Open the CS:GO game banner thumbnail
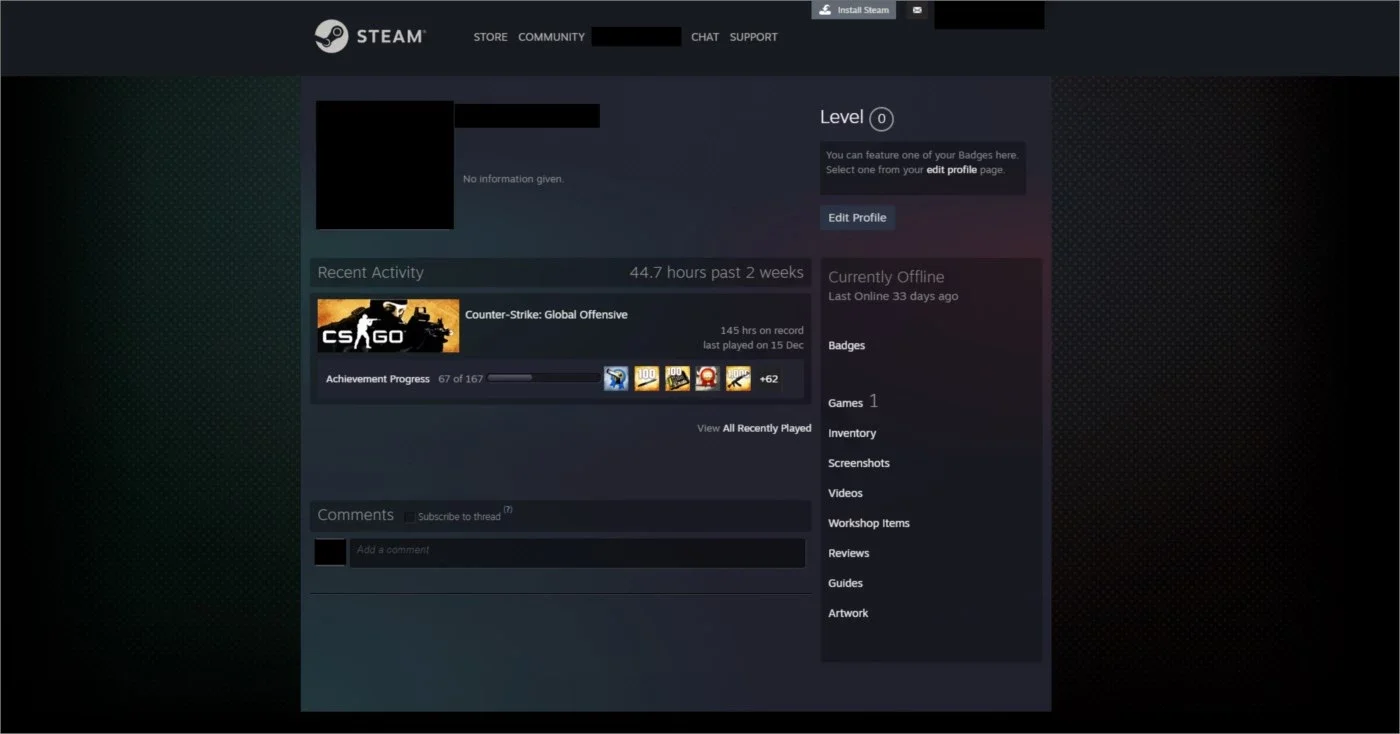Screen dimensions: 1400x734 point(388,325)
